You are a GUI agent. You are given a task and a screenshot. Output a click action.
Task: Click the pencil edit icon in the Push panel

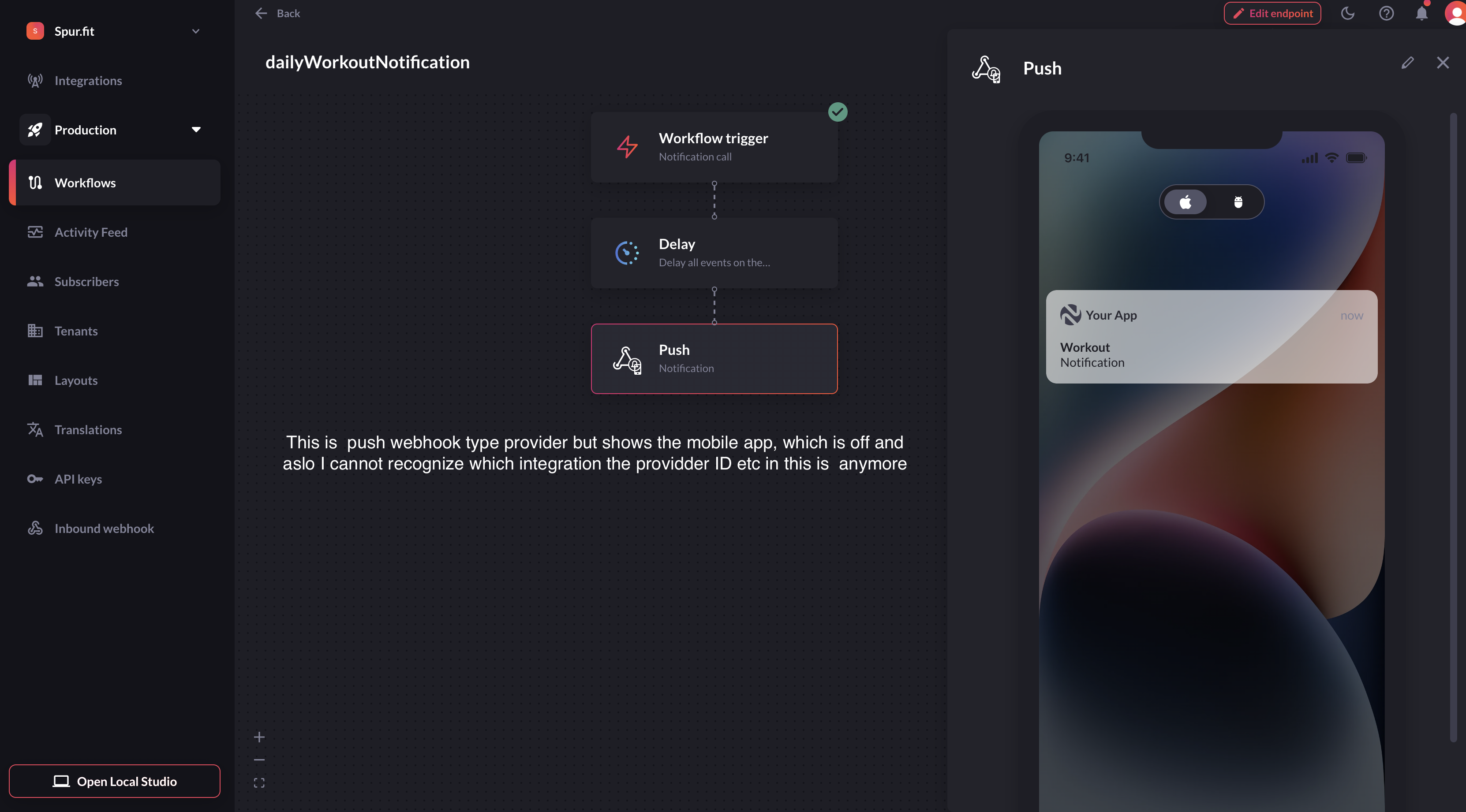pyautogui.click(x=1407, y=63)
